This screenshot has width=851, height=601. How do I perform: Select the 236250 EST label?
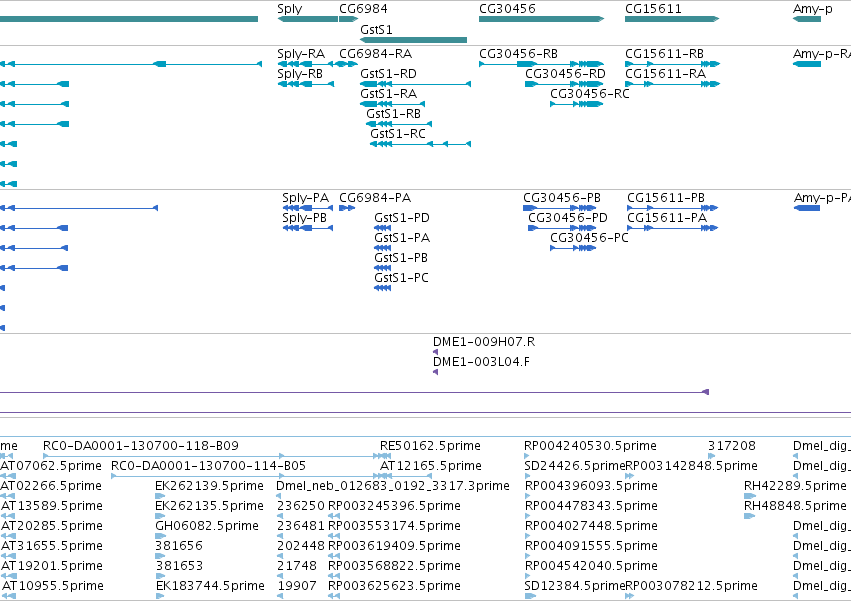301,505
